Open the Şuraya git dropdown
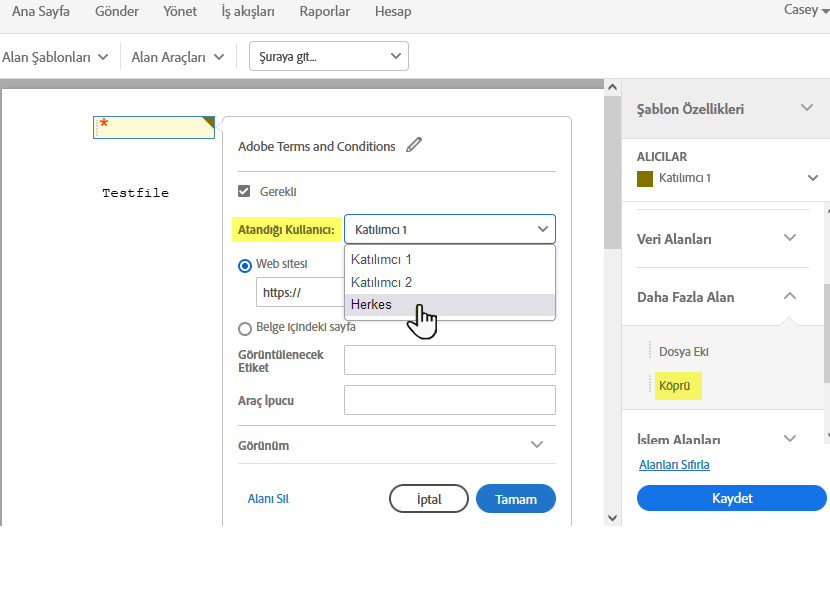 click(x=328, y=57)
